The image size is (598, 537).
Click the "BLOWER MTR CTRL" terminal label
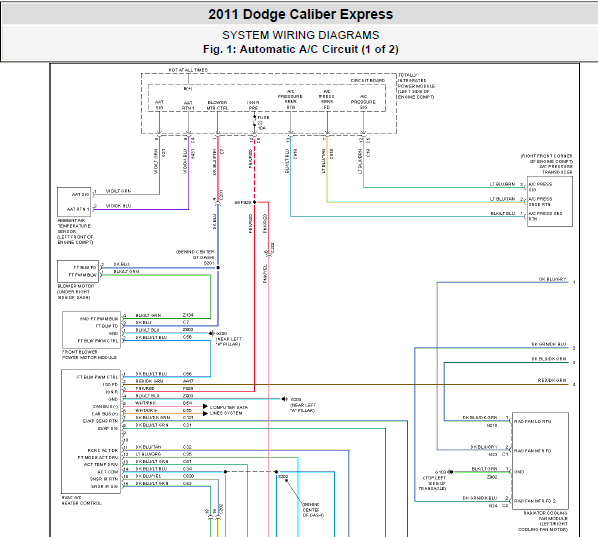coord(217,105)
